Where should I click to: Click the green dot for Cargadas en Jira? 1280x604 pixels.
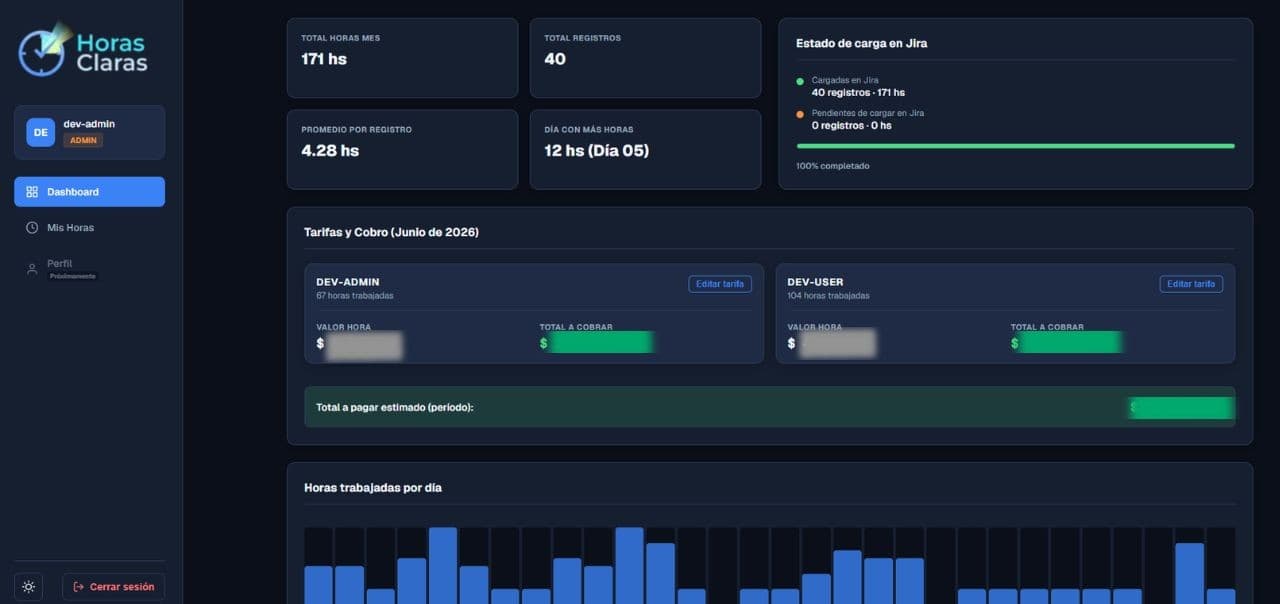800,81
